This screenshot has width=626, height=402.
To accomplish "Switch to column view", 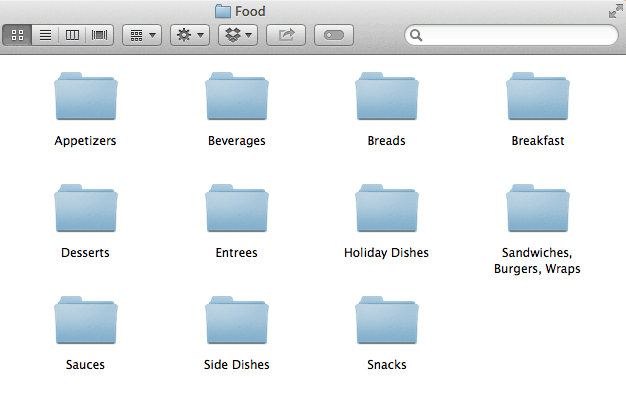I will (72, 35).
